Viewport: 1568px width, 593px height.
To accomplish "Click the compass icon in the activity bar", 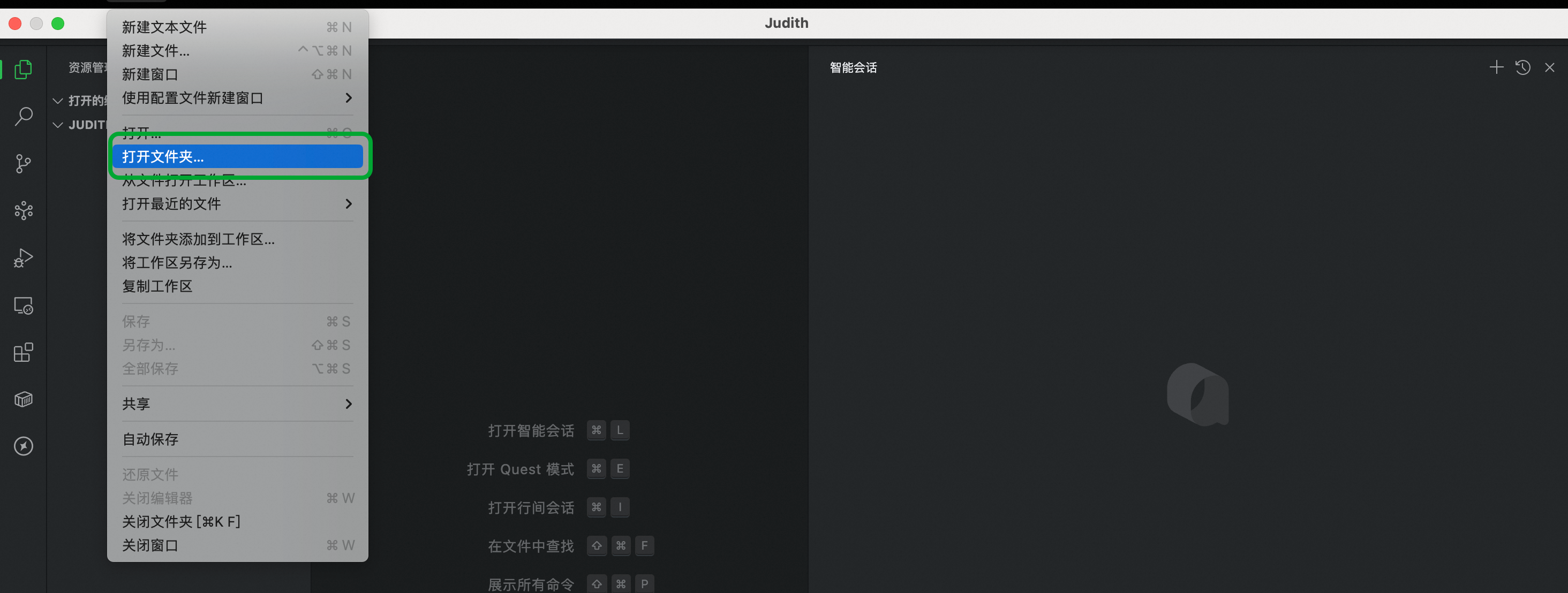I will (x=23, y=446).
